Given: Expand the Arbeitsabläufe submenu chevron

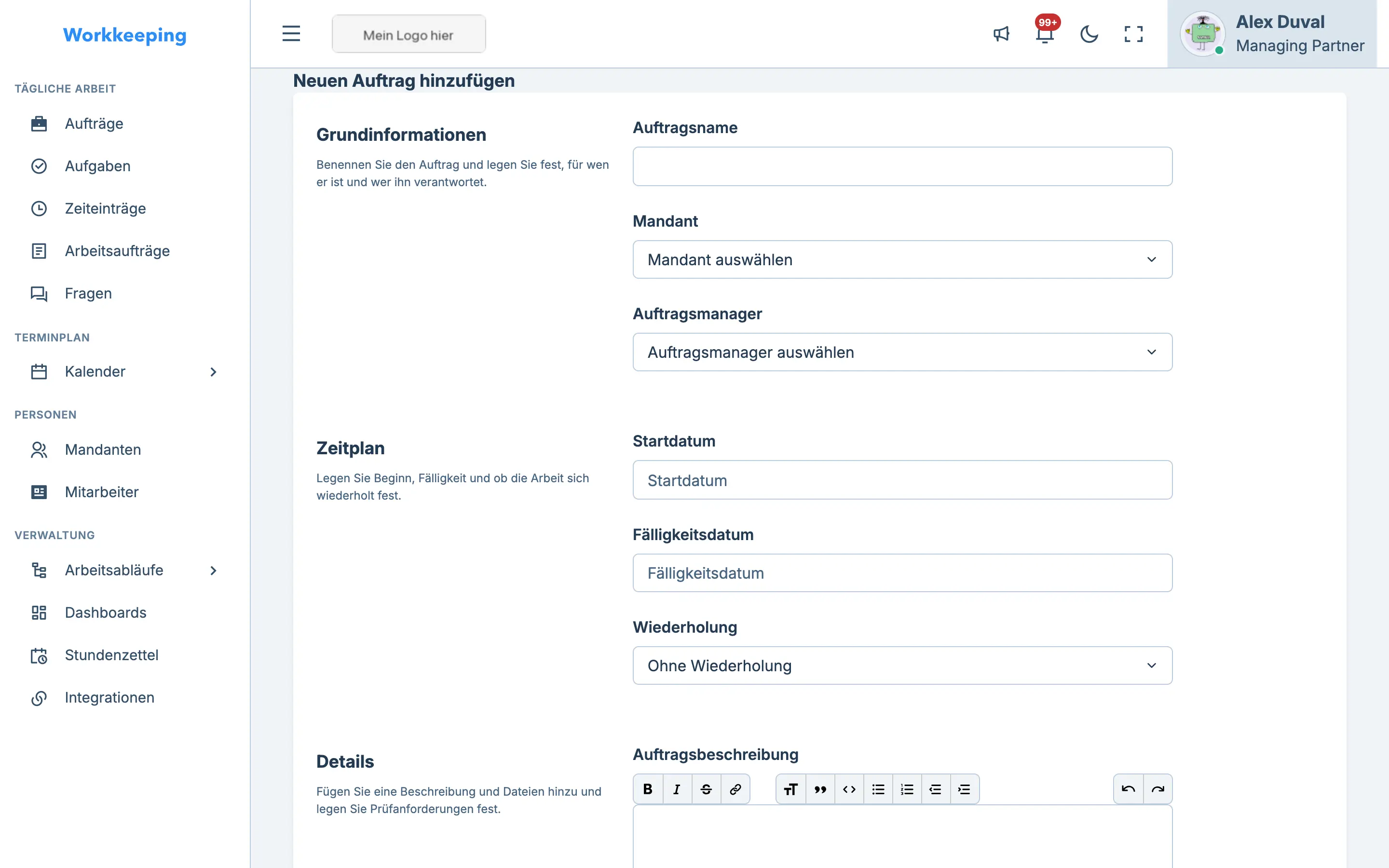Looking at the screenshot, I should click(213, 570).
